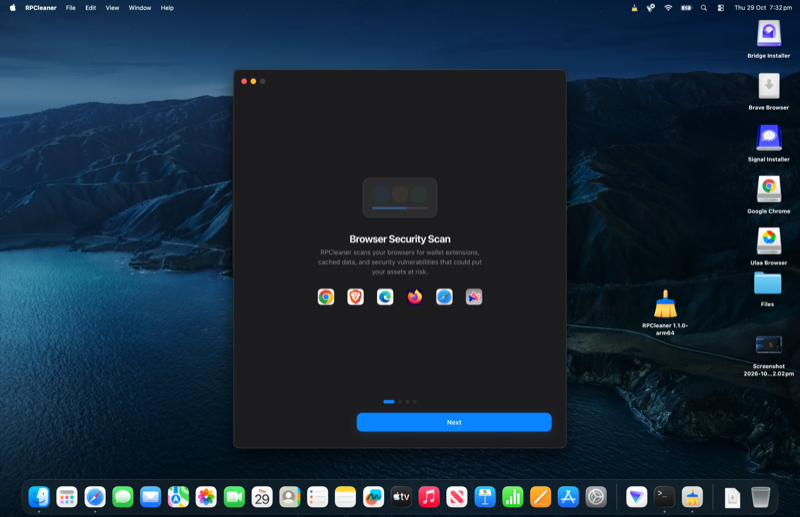Select the Brave browser icon in the scan list
Image resolution: width=800 pixels, height=517 pixels.
click(356, 297)
